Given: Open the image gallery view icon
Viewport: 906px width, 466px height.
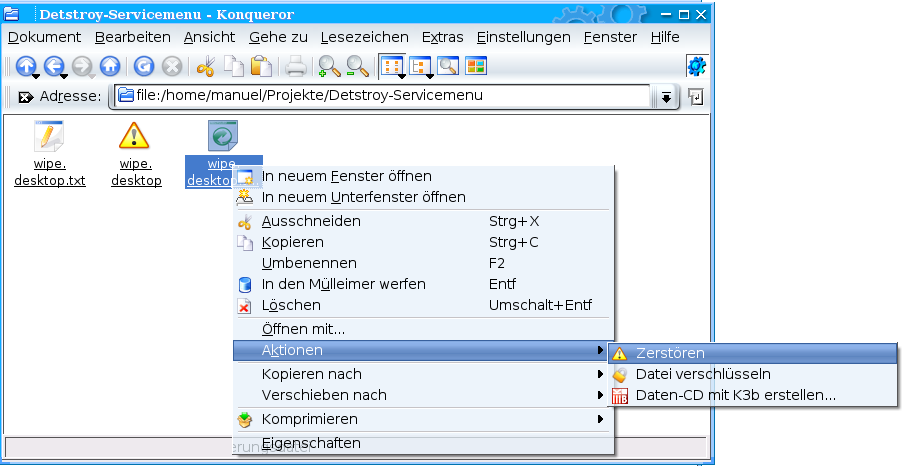Looking at the screenshot, I should point(477,66).
